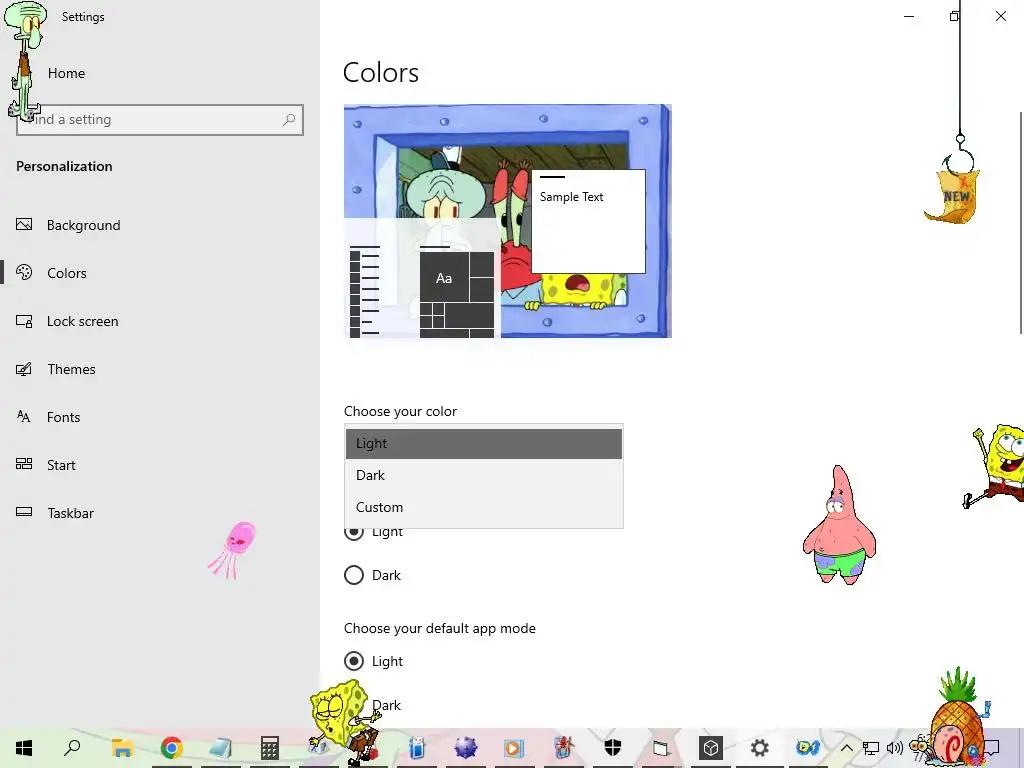
Task: Open the spider game icon on taskbar
Action: coord(564,748)
